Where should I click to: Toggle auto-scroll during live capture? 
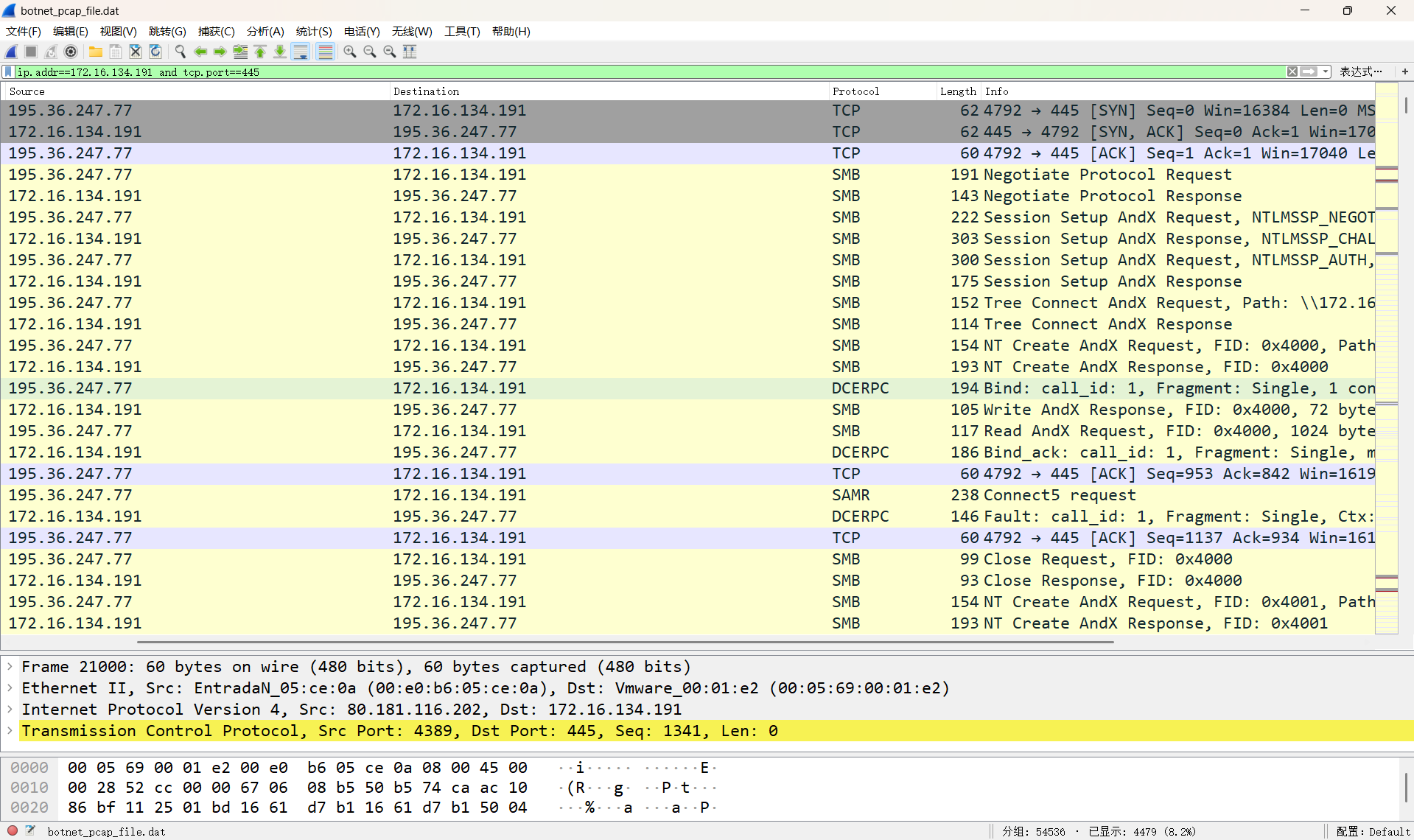click(301, 52)
